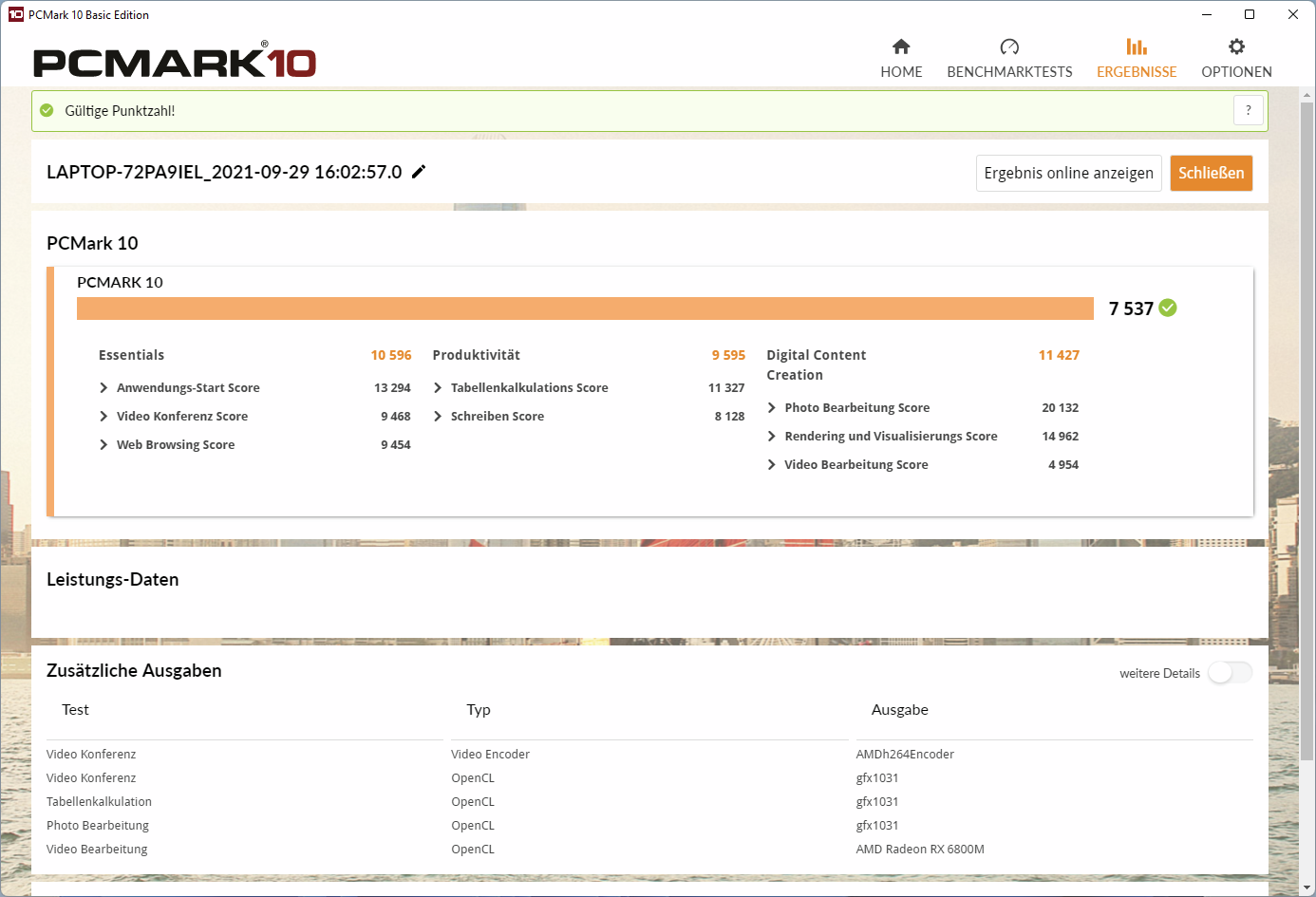Go to the HOME tab

pos(901,59)
